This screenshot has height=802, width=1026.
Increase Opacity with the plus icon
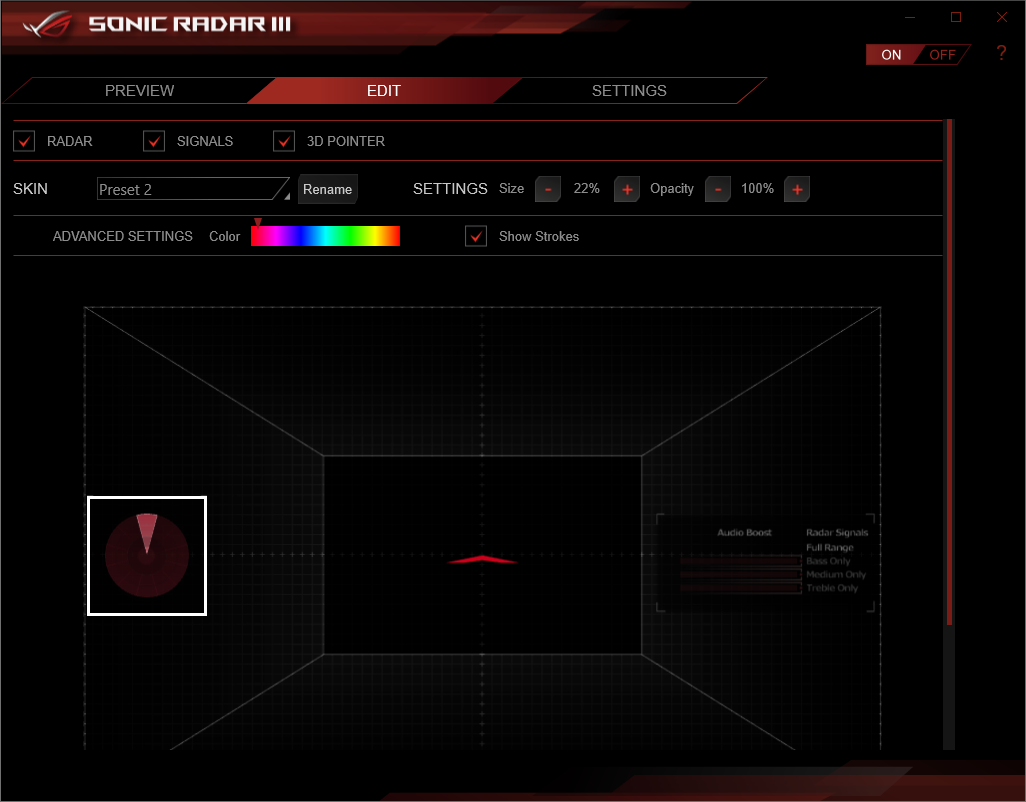click(796, 189)
